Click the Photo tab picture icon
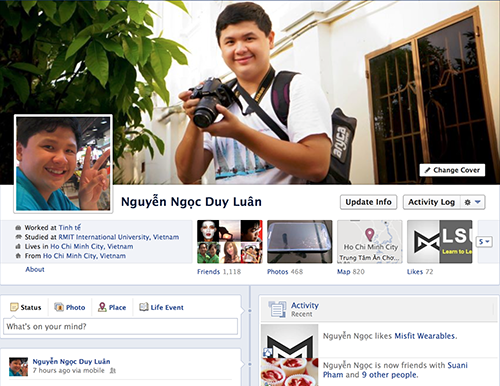Screen dimensions: 500x386 click(x=59, y=307)
